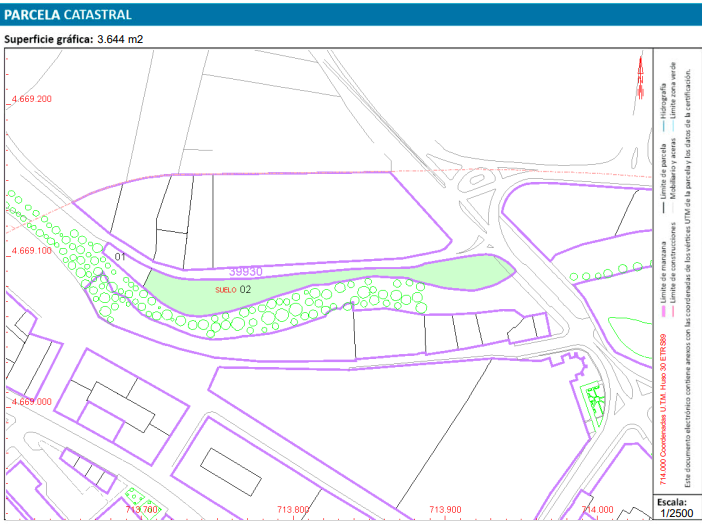
Task: Click block number 39930 label
Action: pyautogui.click(x=245, y=271)
